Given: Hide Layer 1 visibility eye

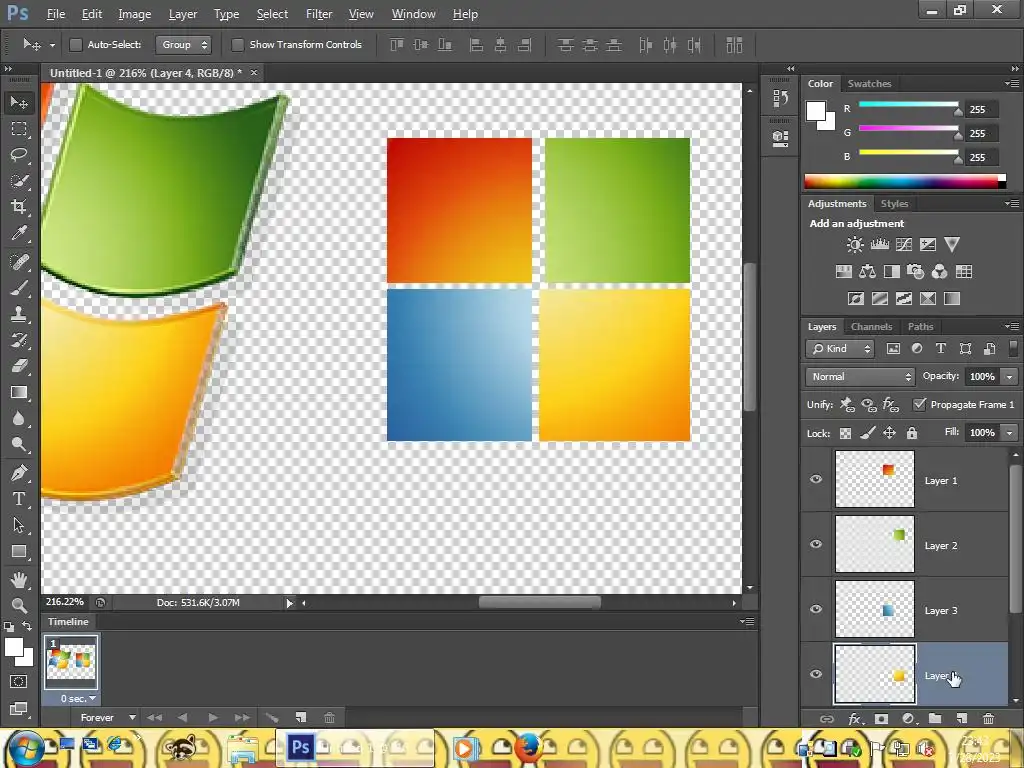Looking at the screenshot, I should point(816,479).
